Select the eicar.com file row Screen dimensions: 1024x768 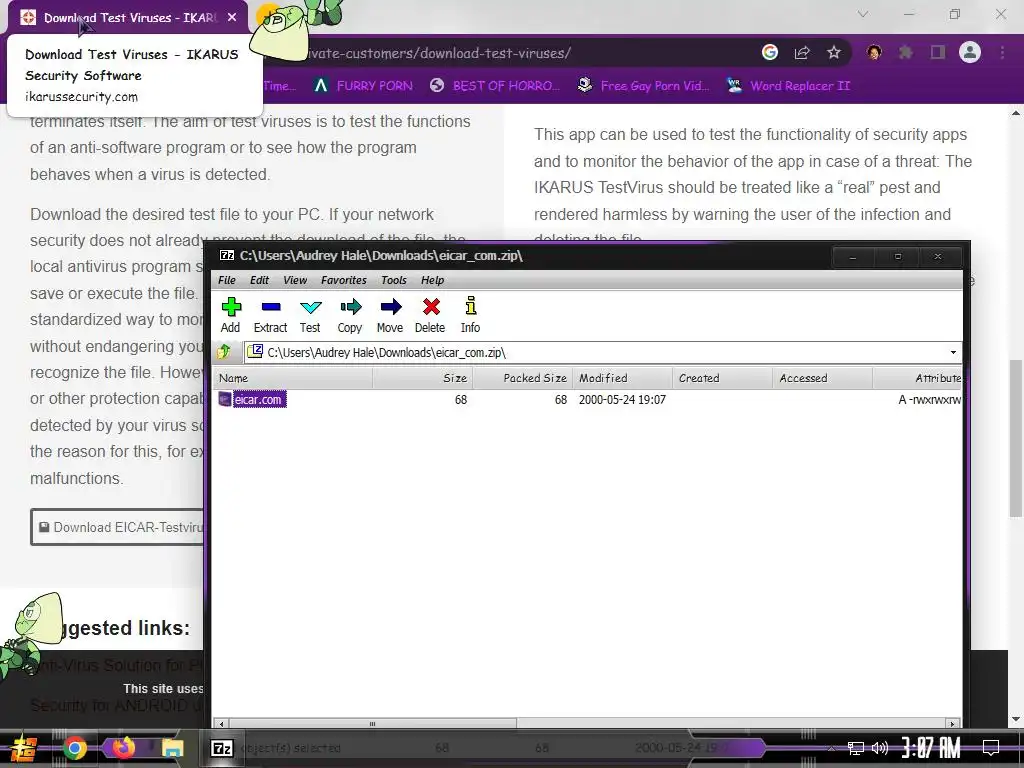click(588, 399)
